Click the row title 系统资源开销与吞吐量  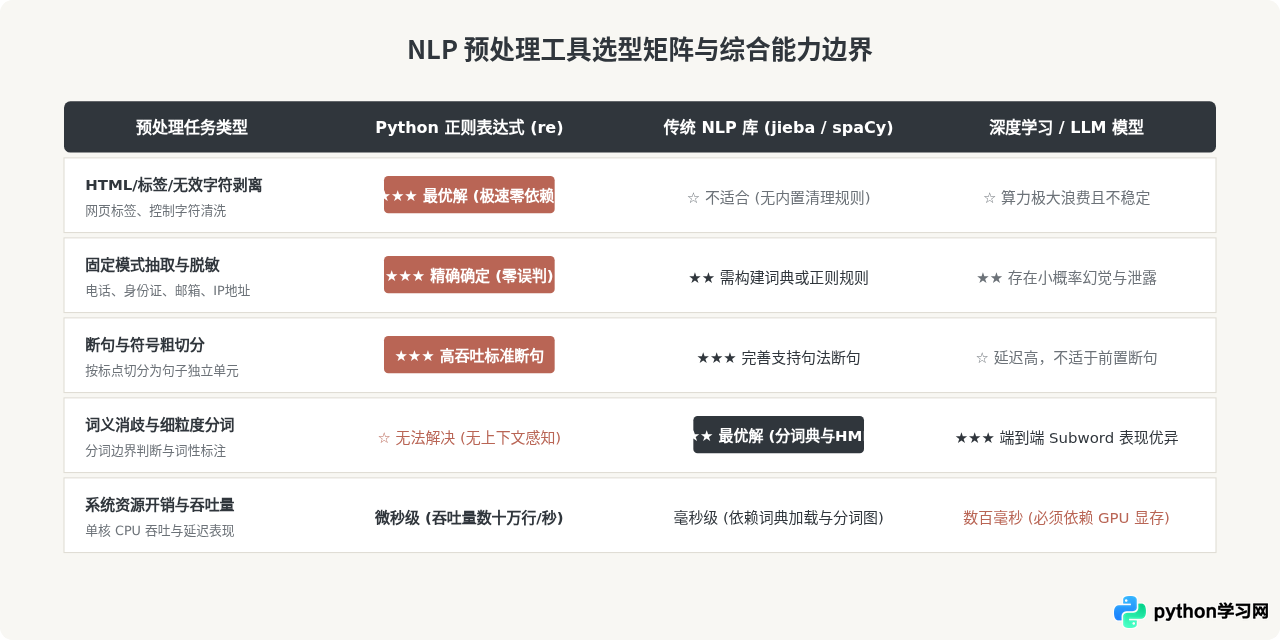[160, 505]
